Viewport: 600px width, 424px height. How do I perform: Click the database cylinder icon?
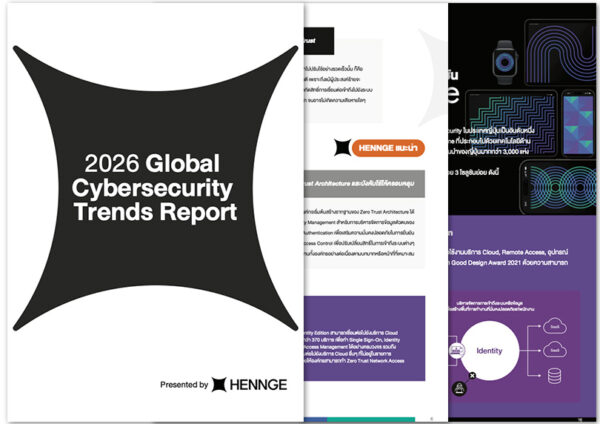point(554,376)
